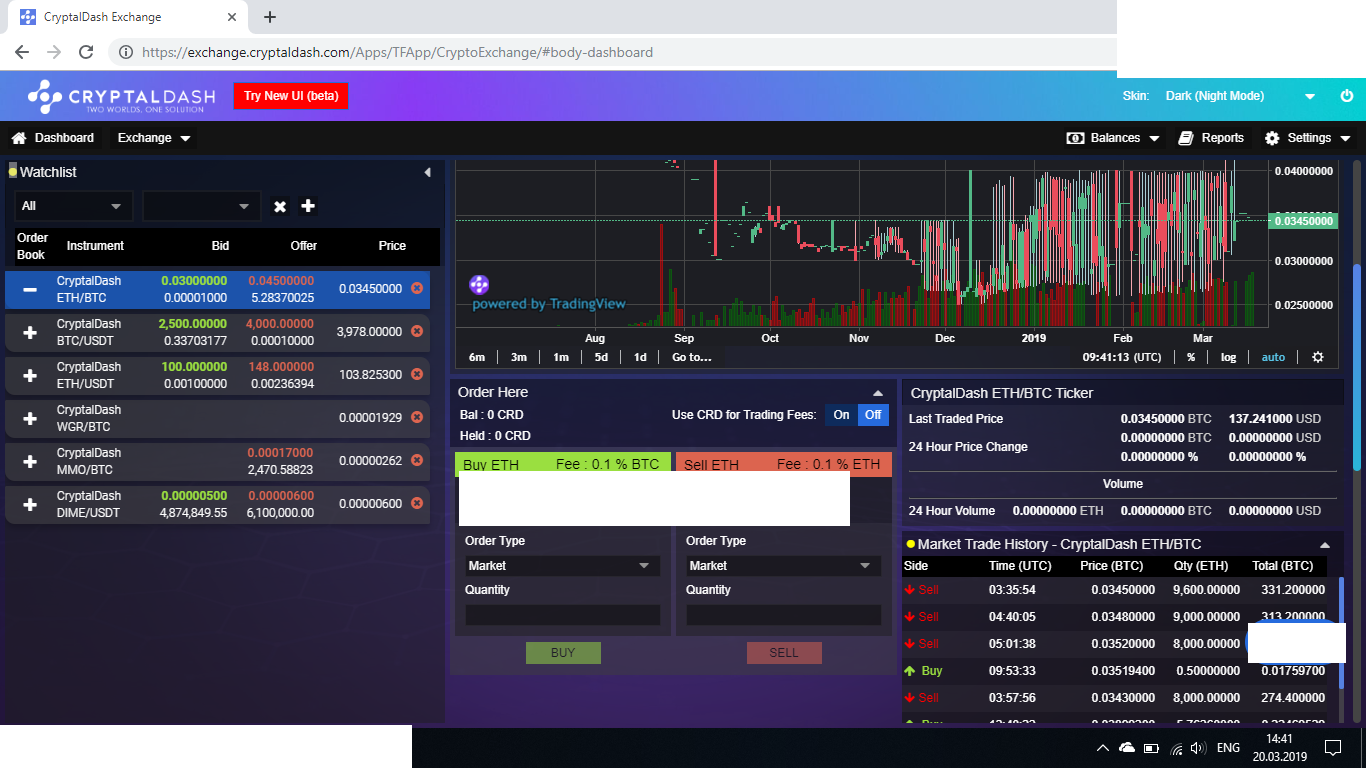1366x768 pixels.
Task: Remove ETH/USDT from watchlist via red X
Action: click(417, 374)
